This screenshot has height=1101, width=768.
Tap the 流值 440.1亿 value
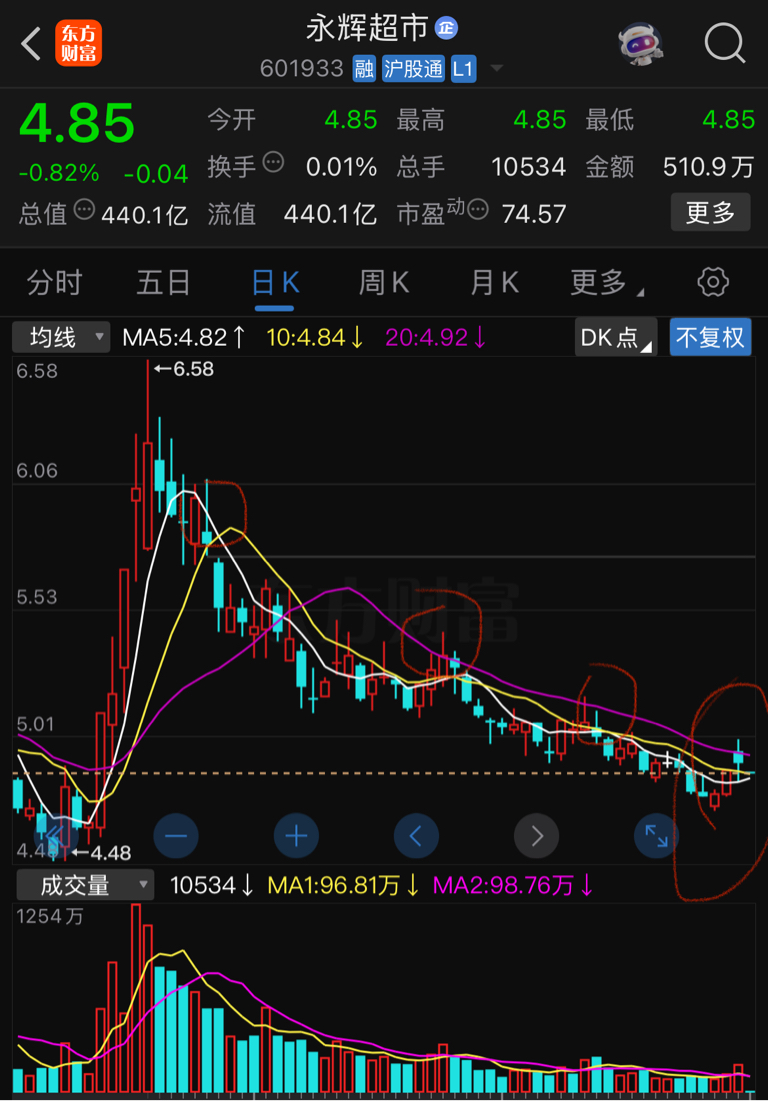(x=330, y=213)
